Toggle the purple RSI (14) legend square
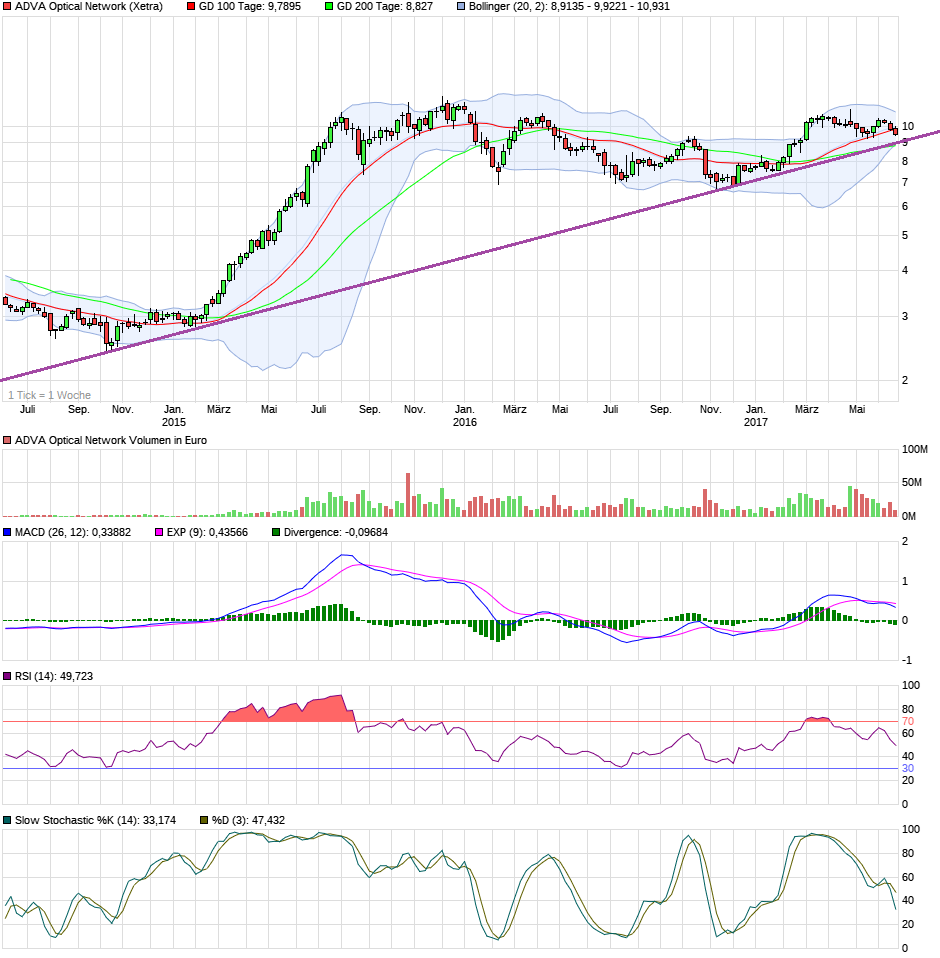This screenshot has height=958, width=940. pos(8,674)
